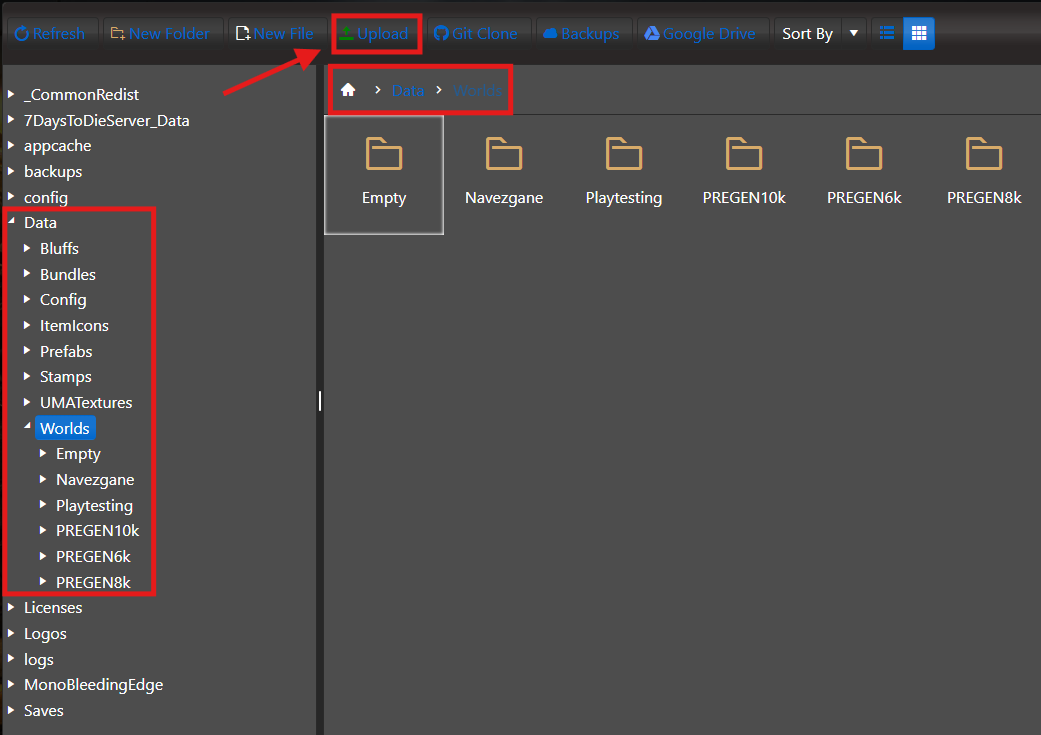Image resolution: width=1041 pixels, height=735 pixels.
Task: Open the PREGEN10k folder icon
Action: pos(744,154)
